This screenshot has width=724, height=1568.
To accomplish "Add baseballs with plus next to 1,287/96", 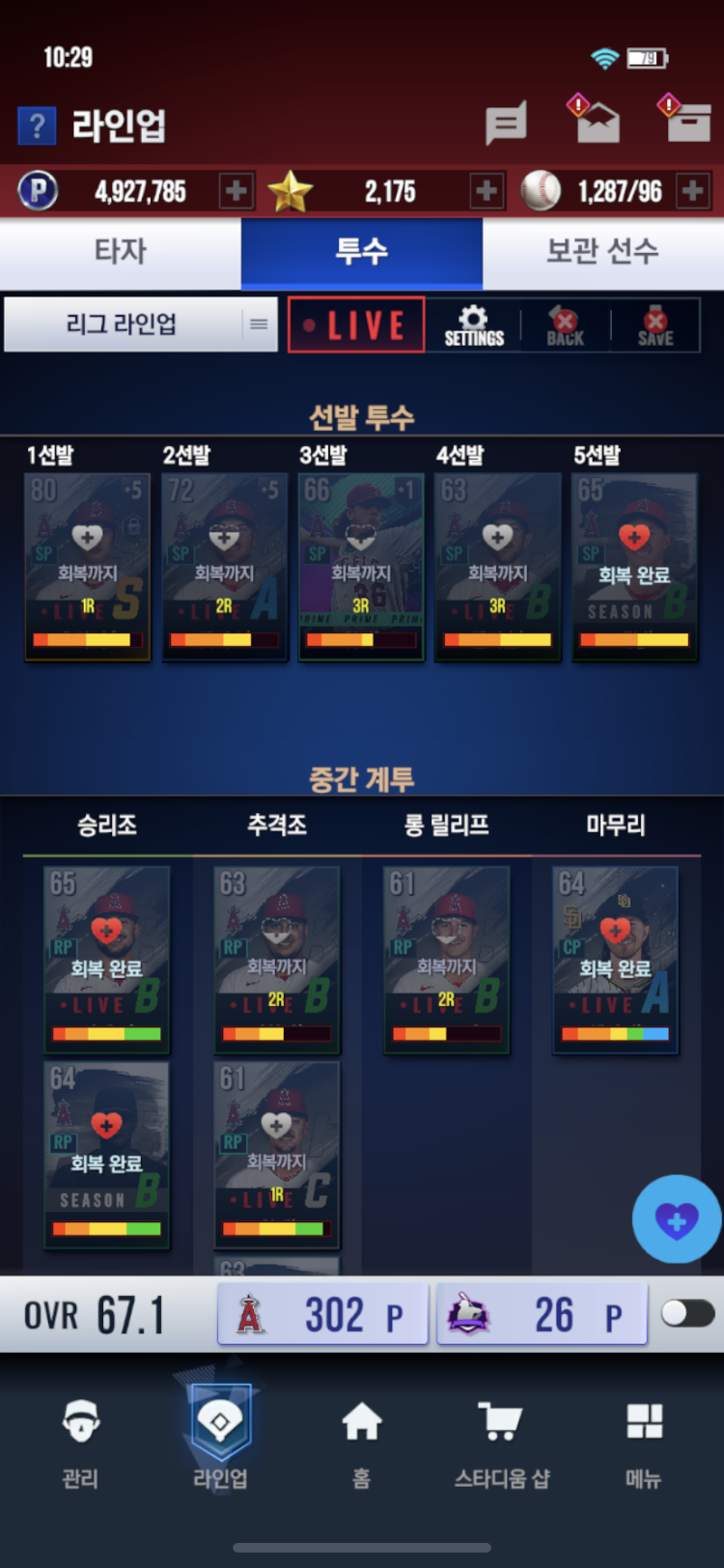I will click(692, 191).
